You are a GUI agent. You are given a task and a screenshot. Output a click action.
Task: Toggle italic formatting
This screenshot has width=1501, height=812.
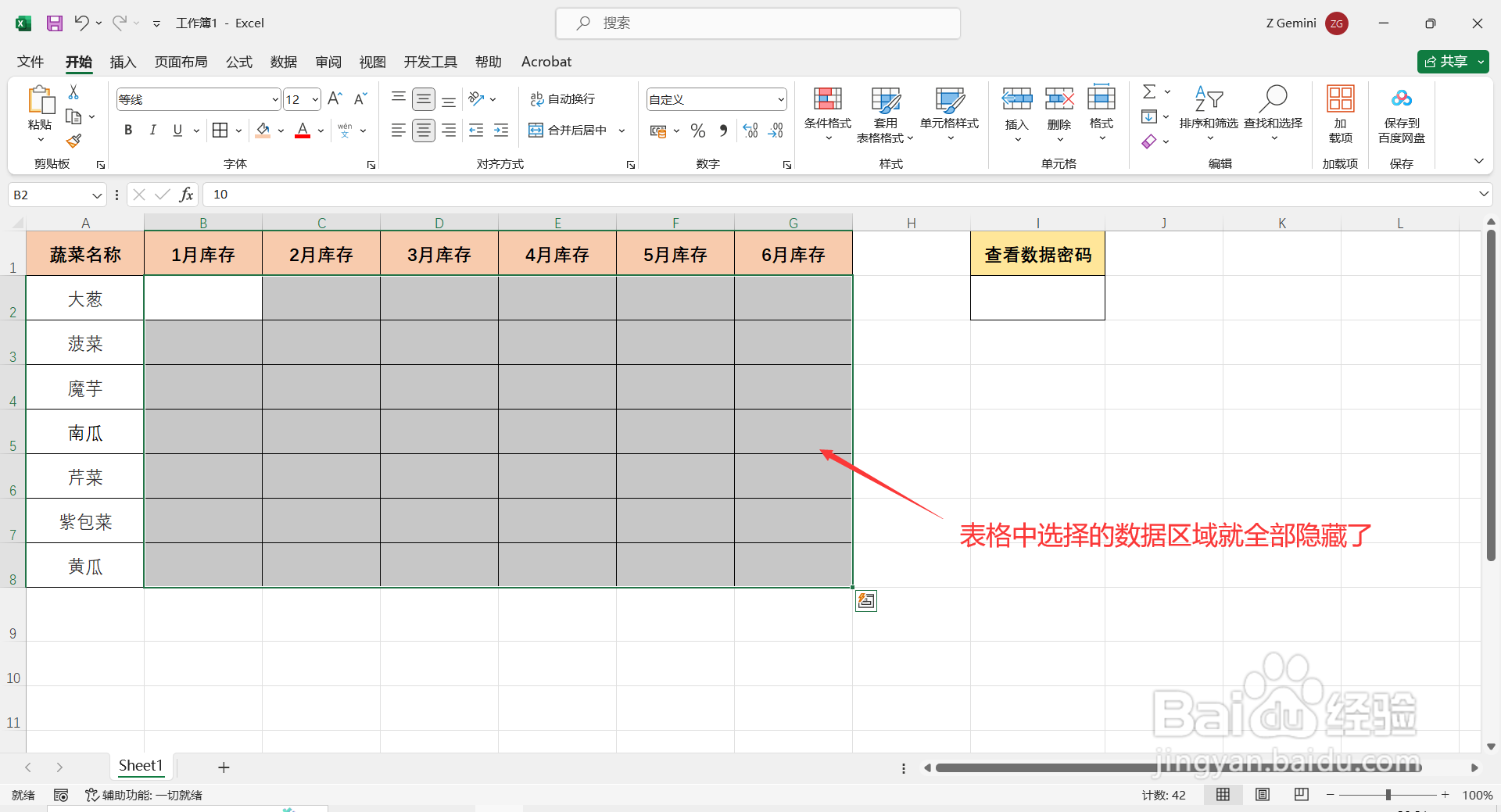[x=153, y=131]
